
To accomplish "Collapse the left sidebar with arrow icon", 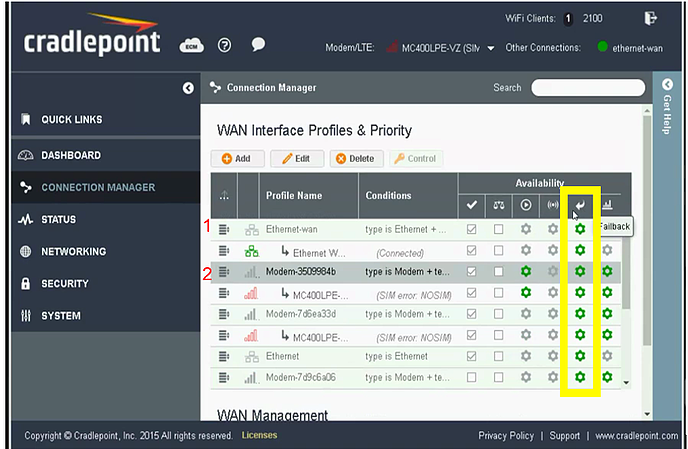I will (188, 88).
